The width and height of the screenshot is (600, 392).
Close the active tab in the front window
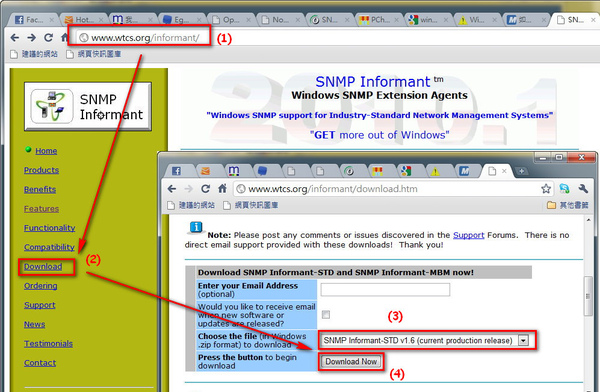(504, 171)
